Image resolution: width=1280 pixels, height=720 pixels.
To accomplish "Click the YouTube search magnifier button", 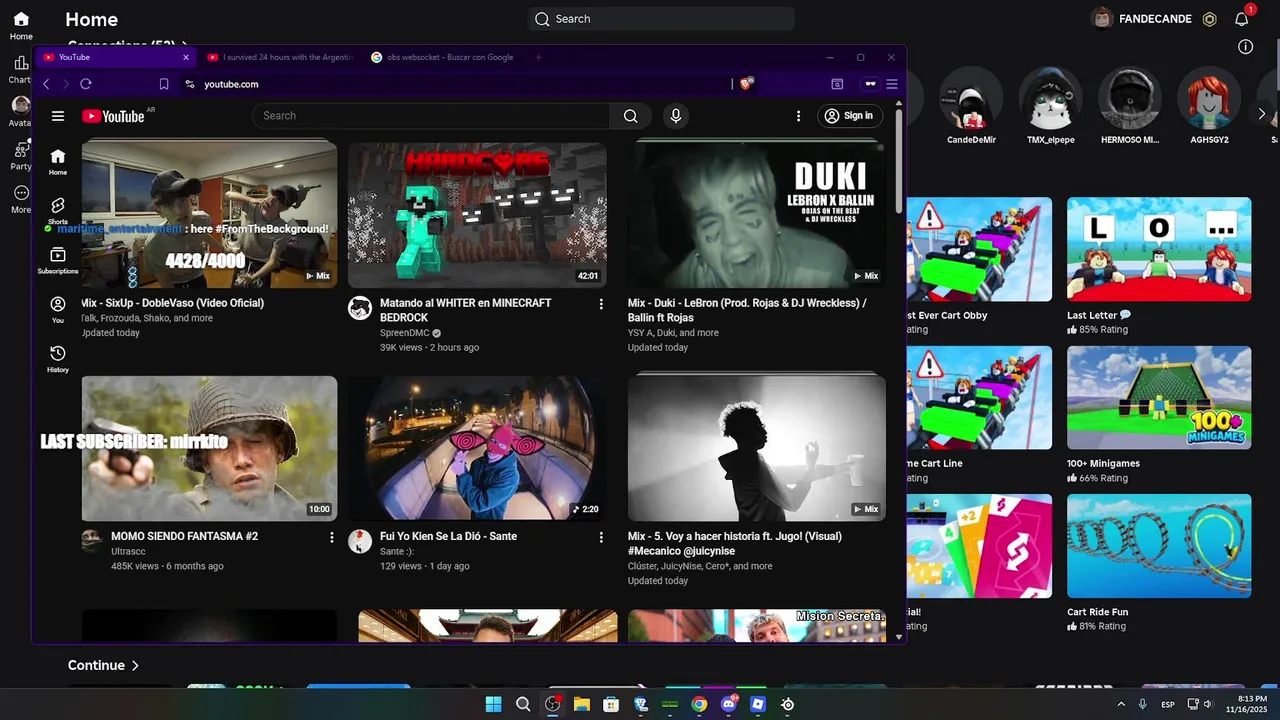I will tap(630, 116).
